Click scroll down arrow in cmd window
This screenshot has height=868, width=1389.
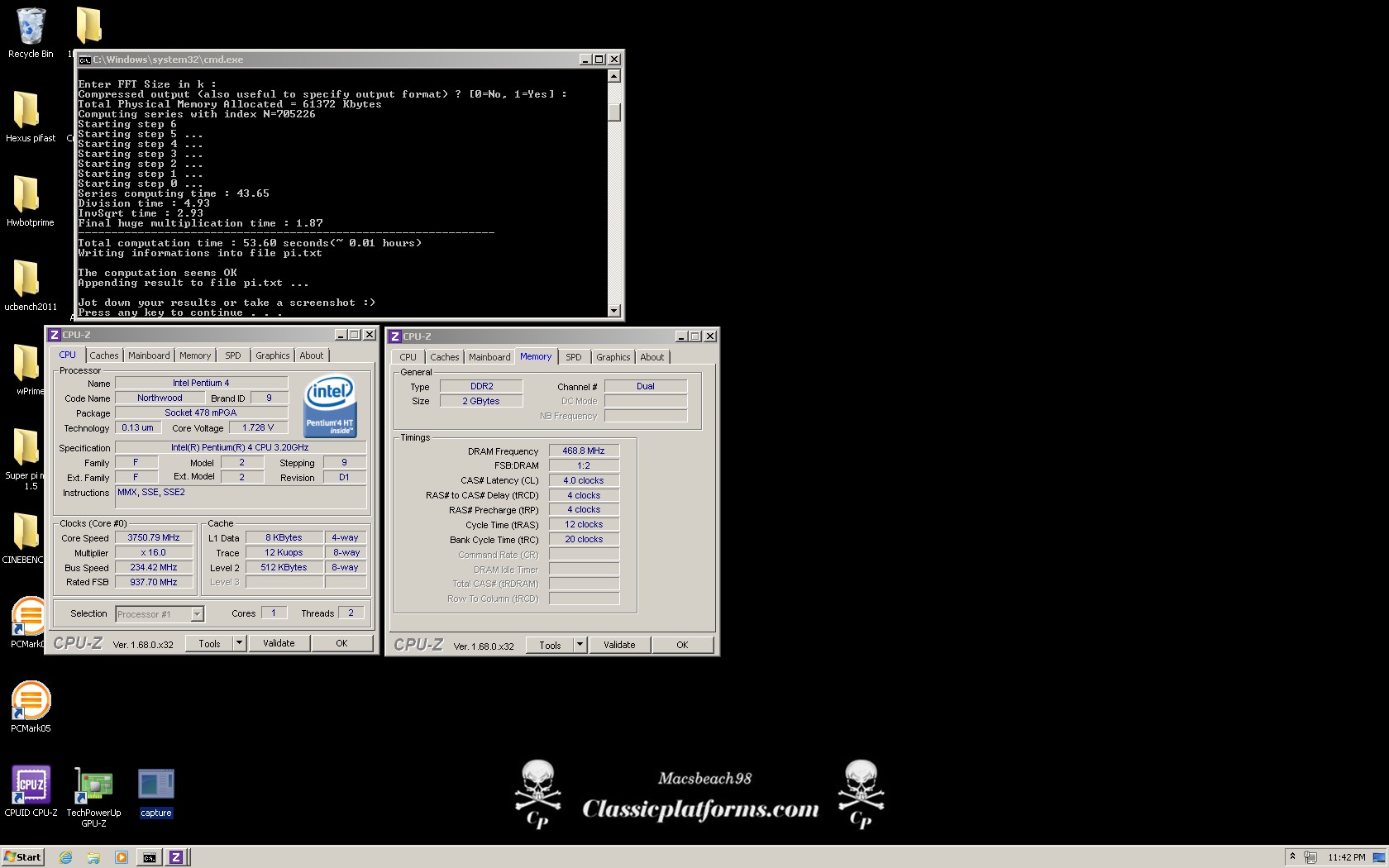point(614,311)
